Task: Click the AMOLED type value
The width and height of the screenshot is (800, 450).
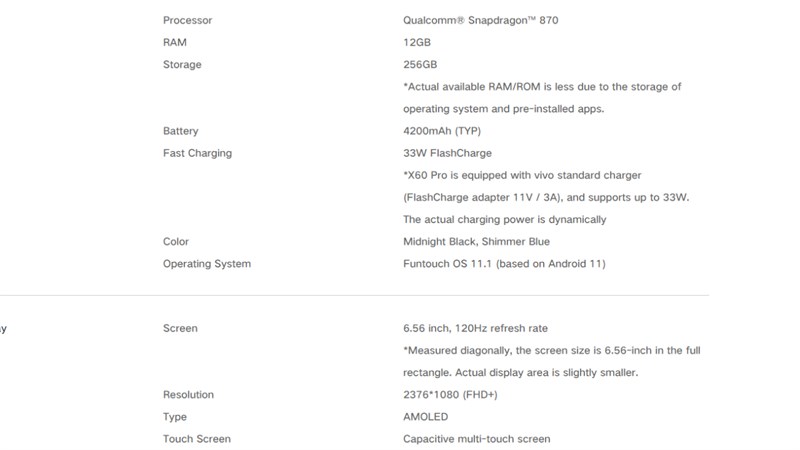Action: click(x=425, y=417)
